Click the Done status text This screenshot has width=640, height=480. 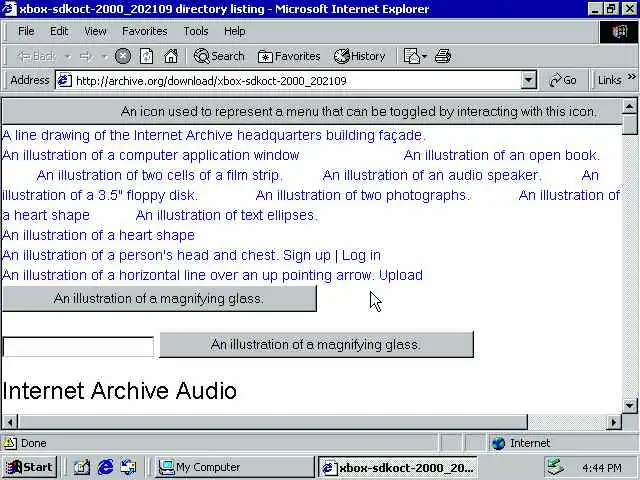pos(33,443)
